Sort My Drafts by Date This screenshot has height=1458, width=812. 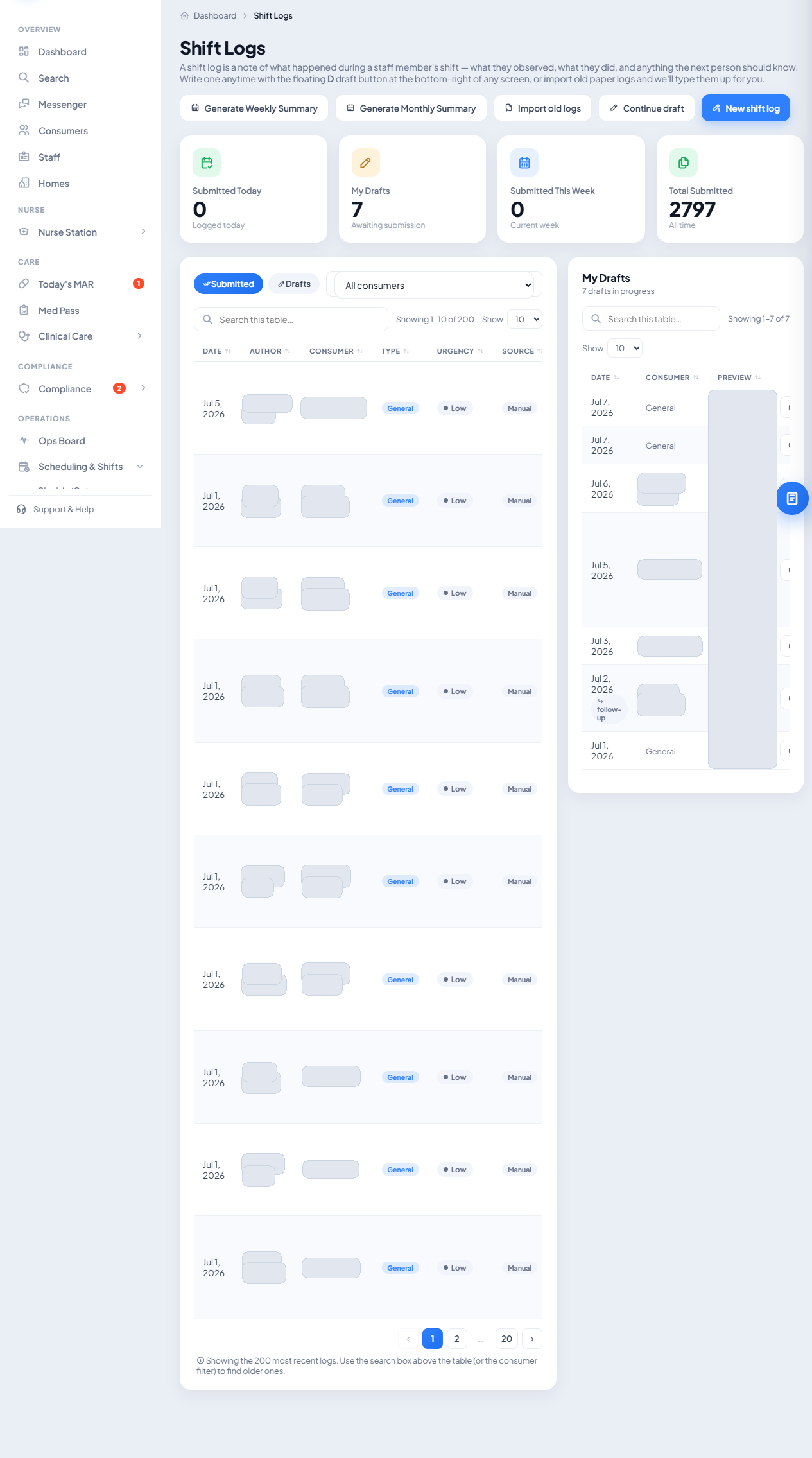point(605,378)
